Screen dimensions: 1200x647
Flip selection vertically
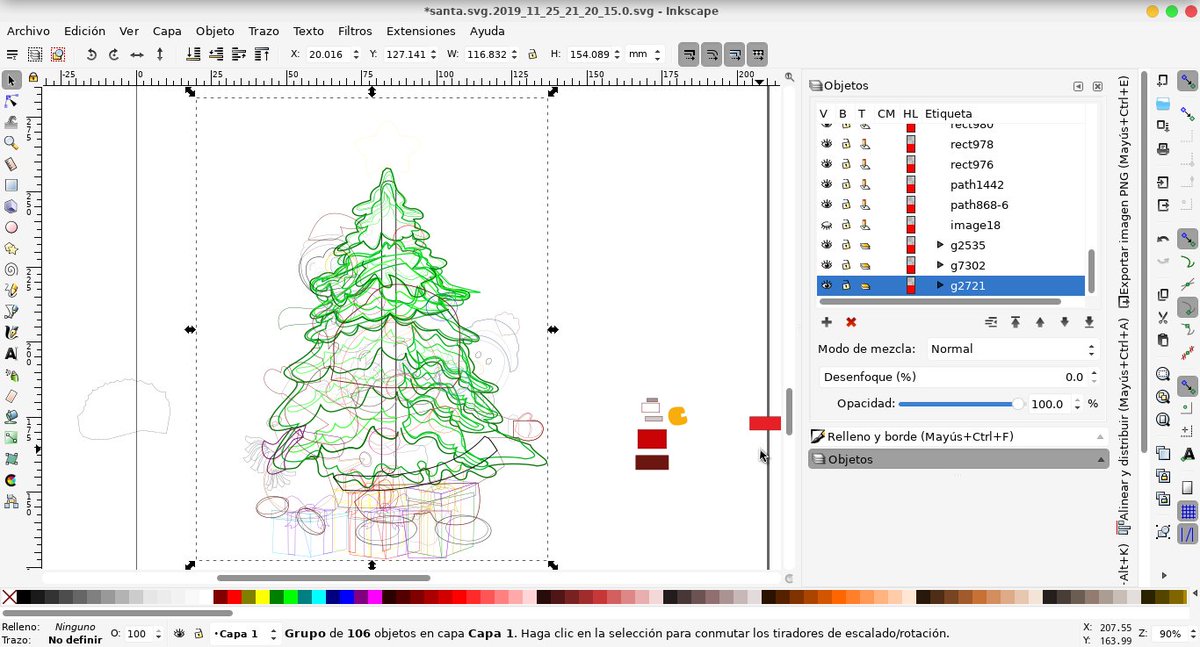click(160, 54)
